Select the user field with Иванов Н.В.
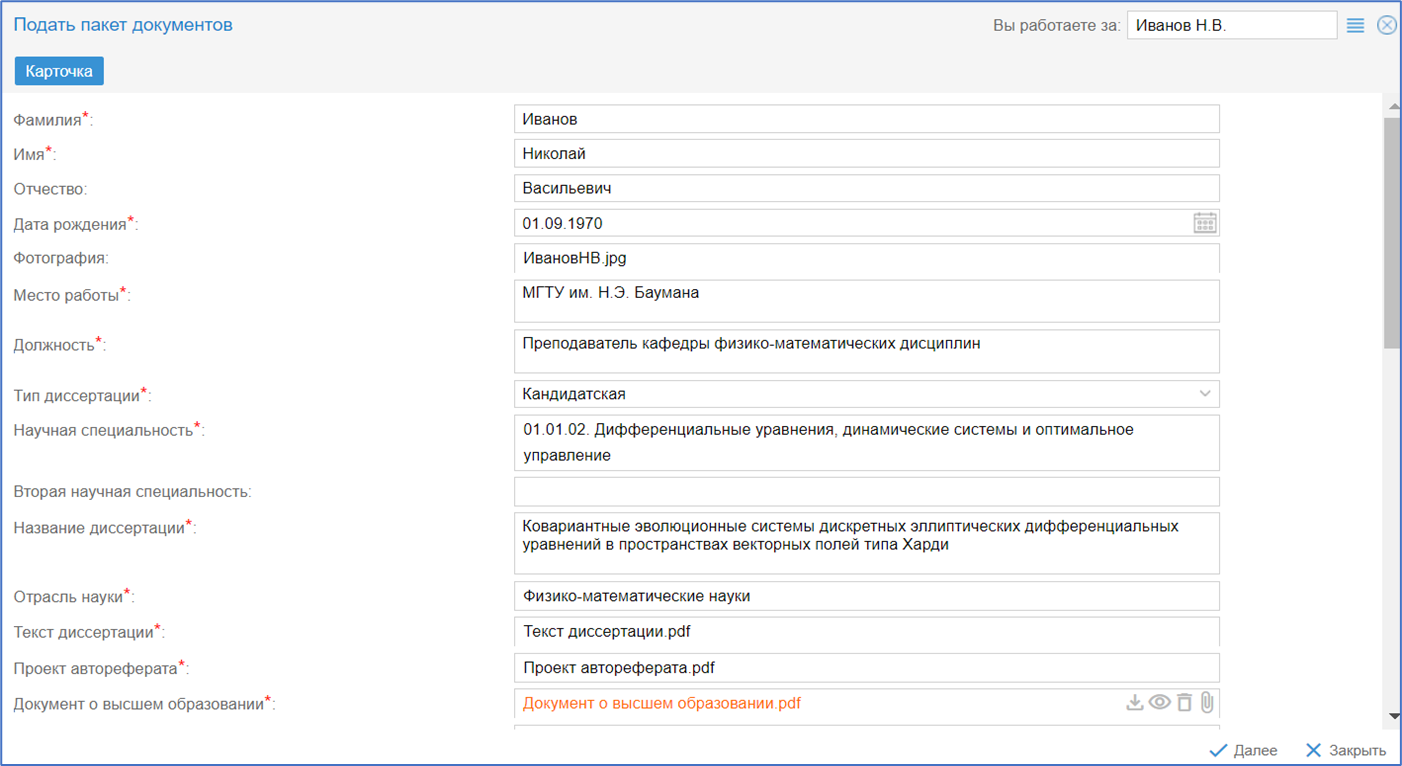 click(1231, 26)
